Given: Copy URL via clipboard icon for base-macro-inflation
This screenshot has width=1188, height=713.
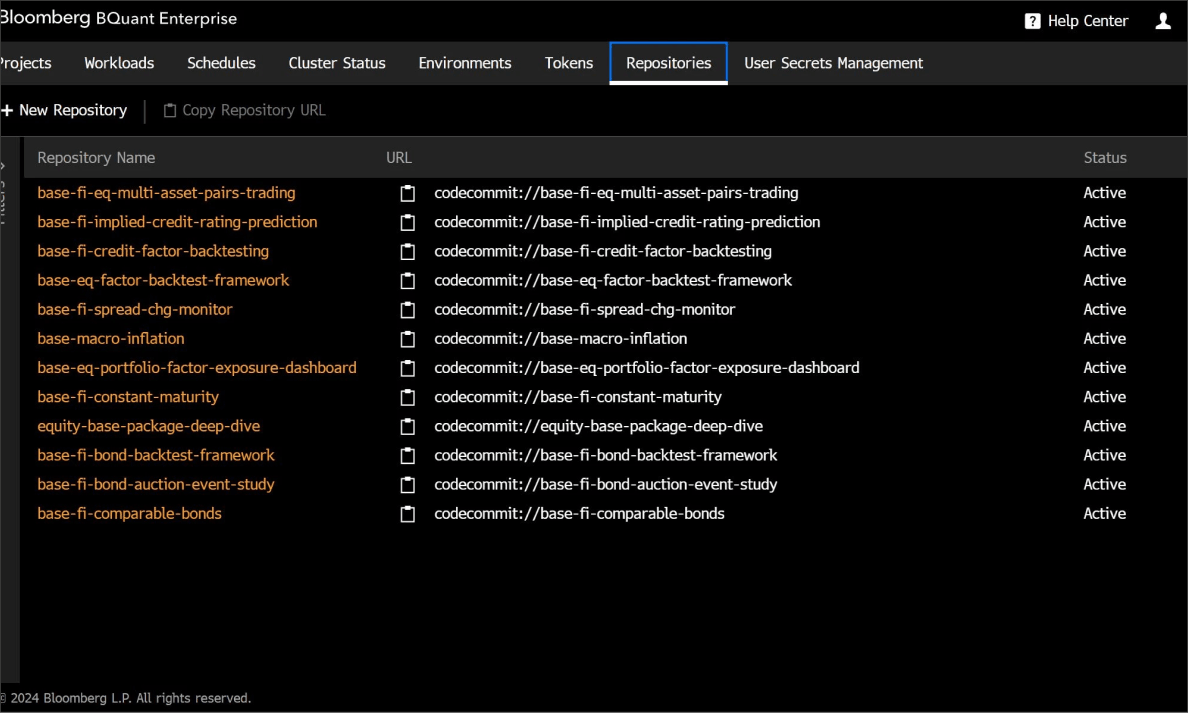Looking at the screenshot, I should coord(407,339).
